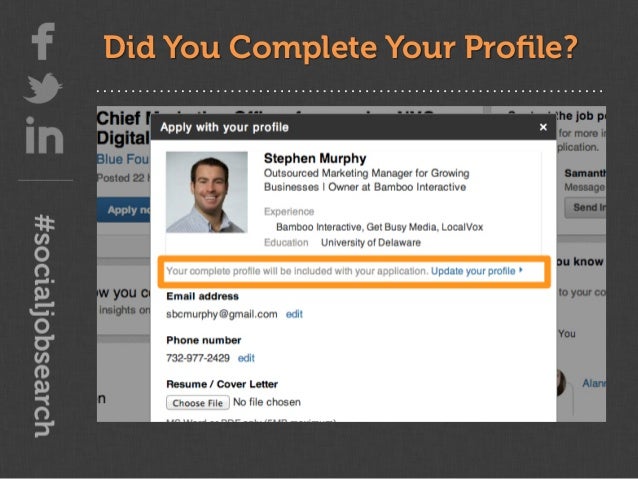Close the Apply with your profile dialog
The width and height of the screenshot is (638, 479).
pyautogui.click(x=543, y=127)
